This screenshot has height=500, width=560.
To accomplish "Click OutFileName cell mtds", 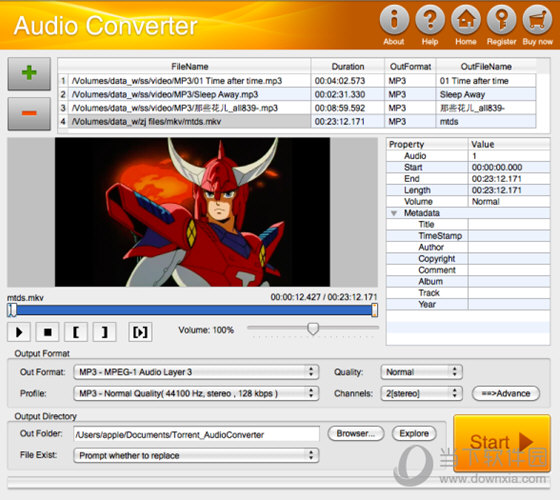I will click(486, 122).
